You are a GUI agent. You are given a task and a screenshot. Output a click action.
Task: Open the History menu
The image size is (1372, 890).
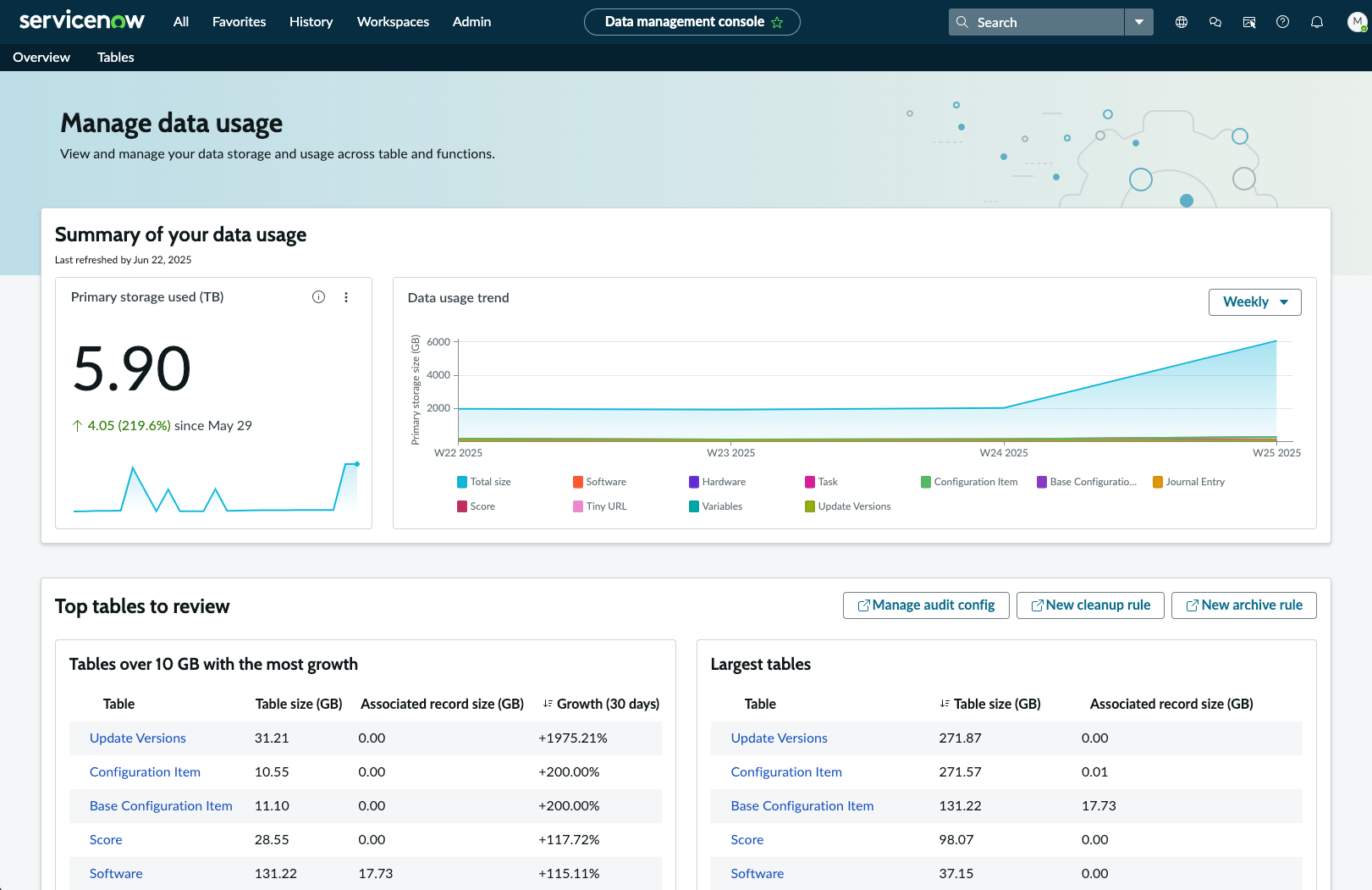pyautogui.click(x=311, y=22)
